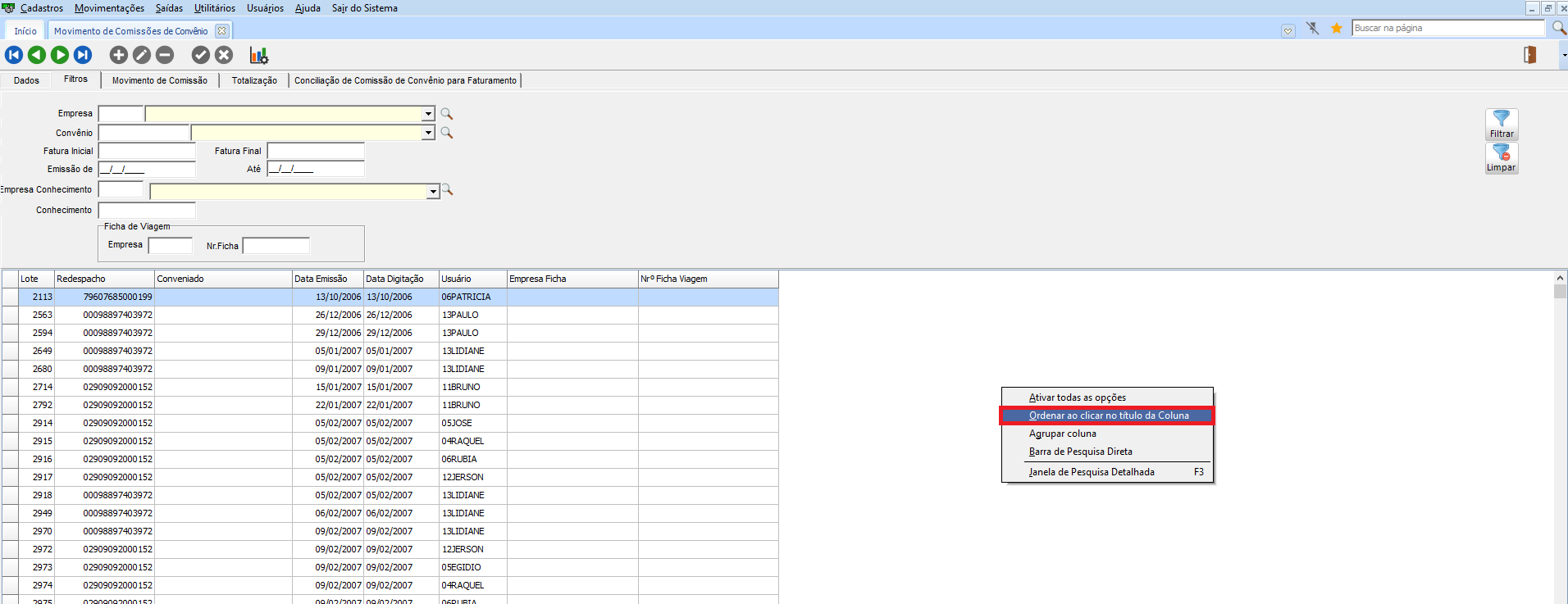Go to the first record
The width and height of the screenshot is (1568, 604).
coord(14,55)
